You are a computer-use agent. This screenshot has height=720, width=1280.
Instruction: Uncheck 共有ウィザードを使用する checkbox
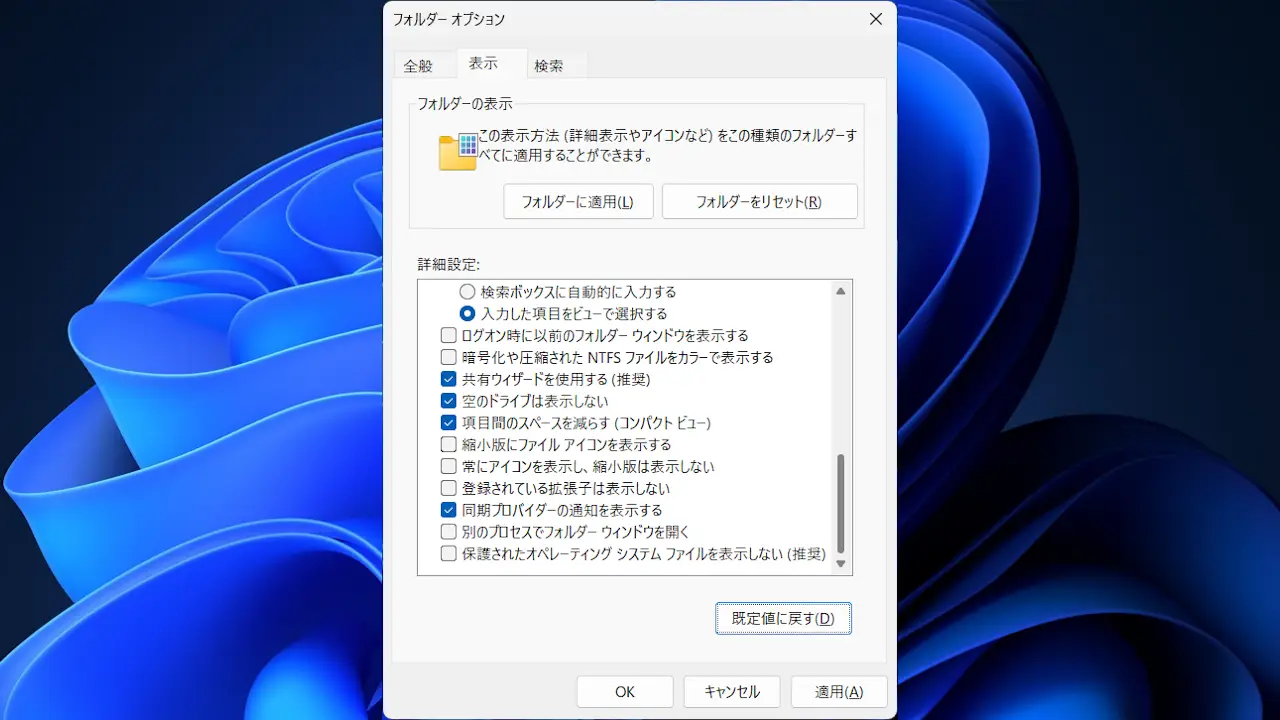click(449, 380)
